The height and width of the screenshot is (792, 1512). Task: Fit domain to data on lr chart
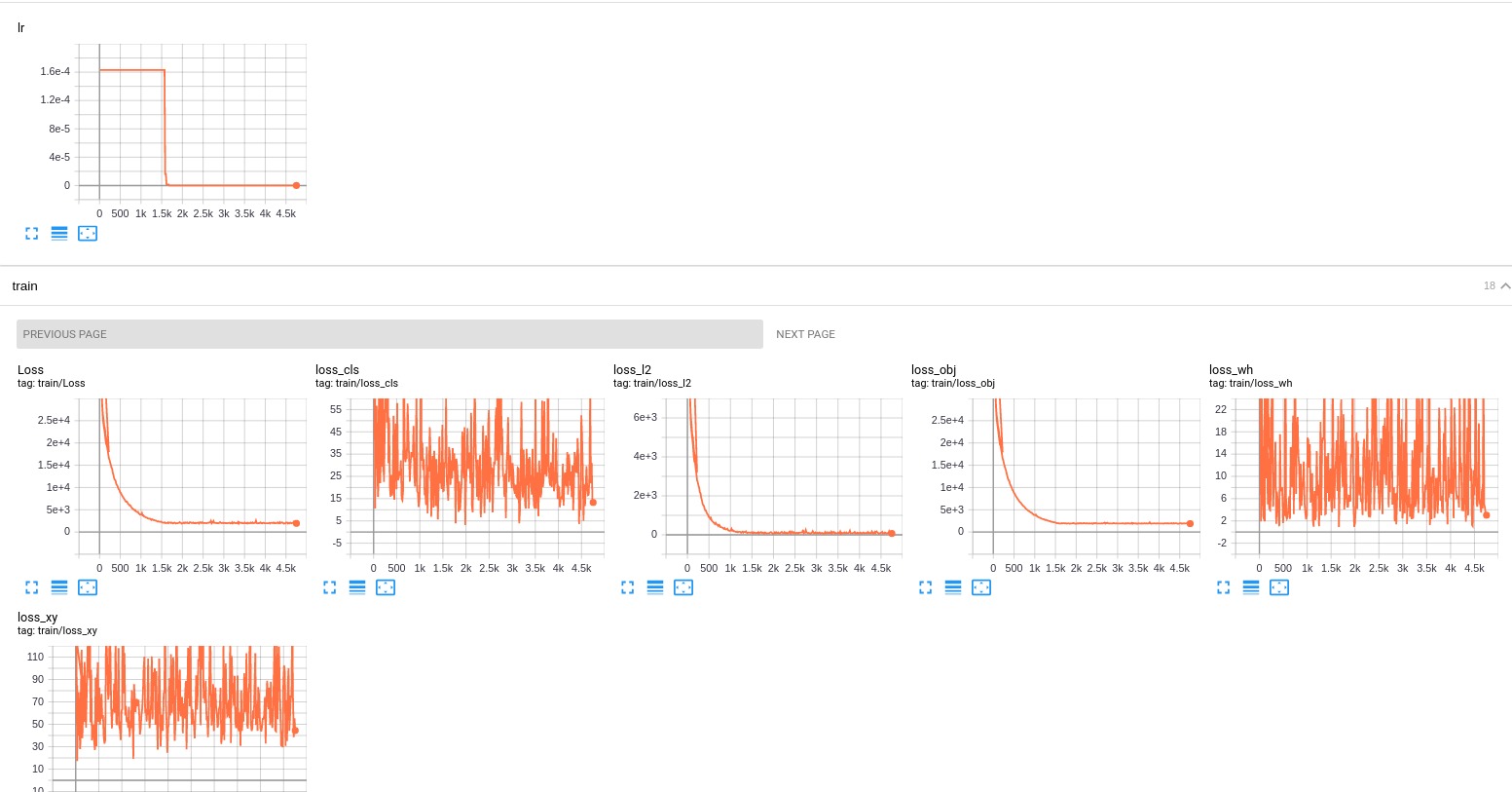pyautogui.click(x=88, y=234)
